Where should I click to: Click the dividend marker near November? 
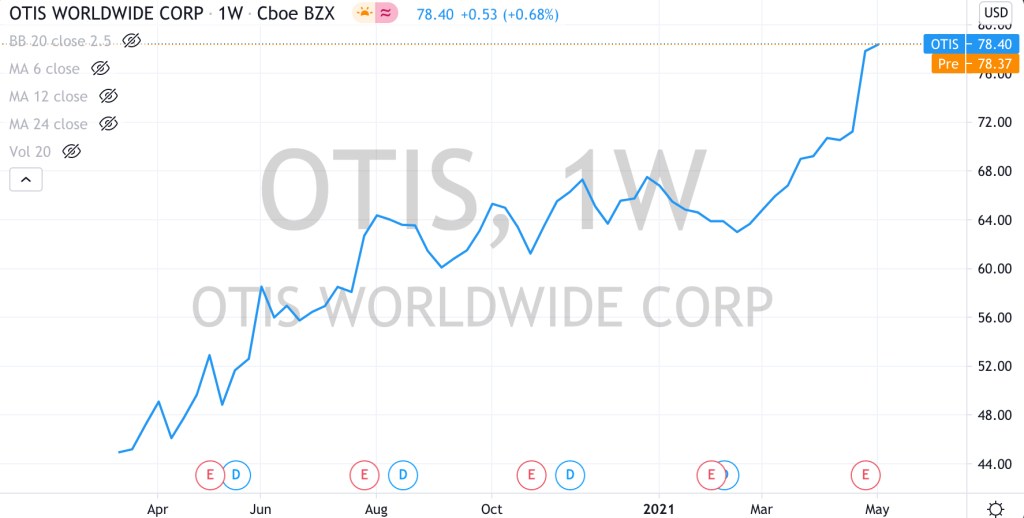click(x=570, y=474)
